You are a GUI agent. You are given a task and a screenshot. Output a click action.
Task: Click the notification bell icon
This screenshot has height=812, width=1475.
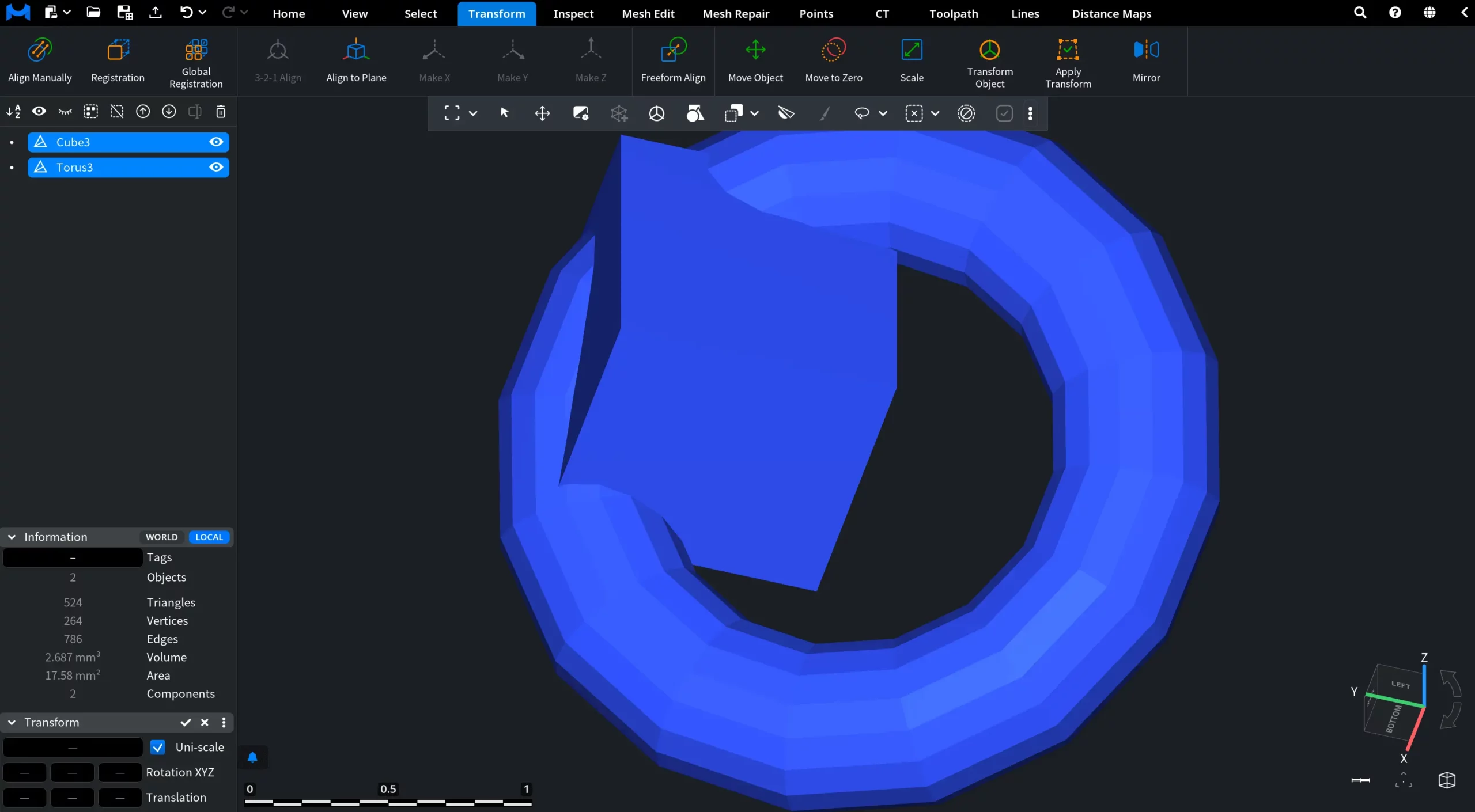point(252,757)
